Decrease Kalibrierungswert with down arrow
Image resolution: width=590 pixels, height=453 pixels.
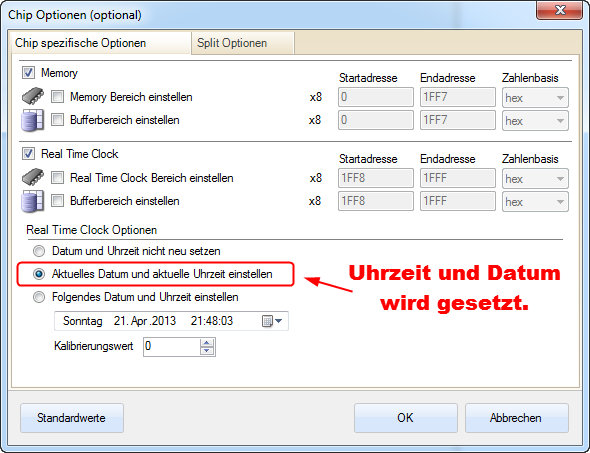207,351
